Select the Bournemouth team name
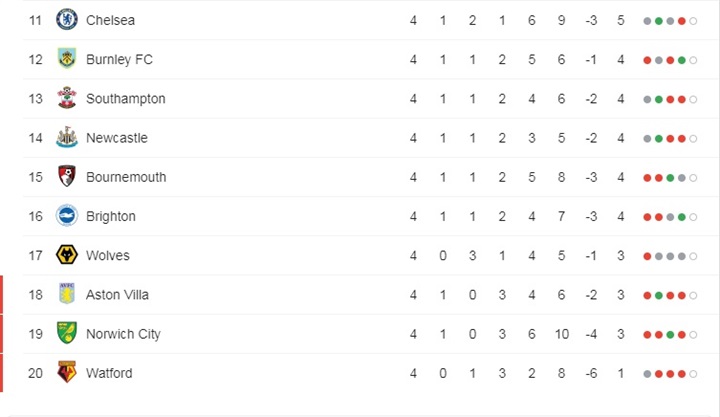 126,177
